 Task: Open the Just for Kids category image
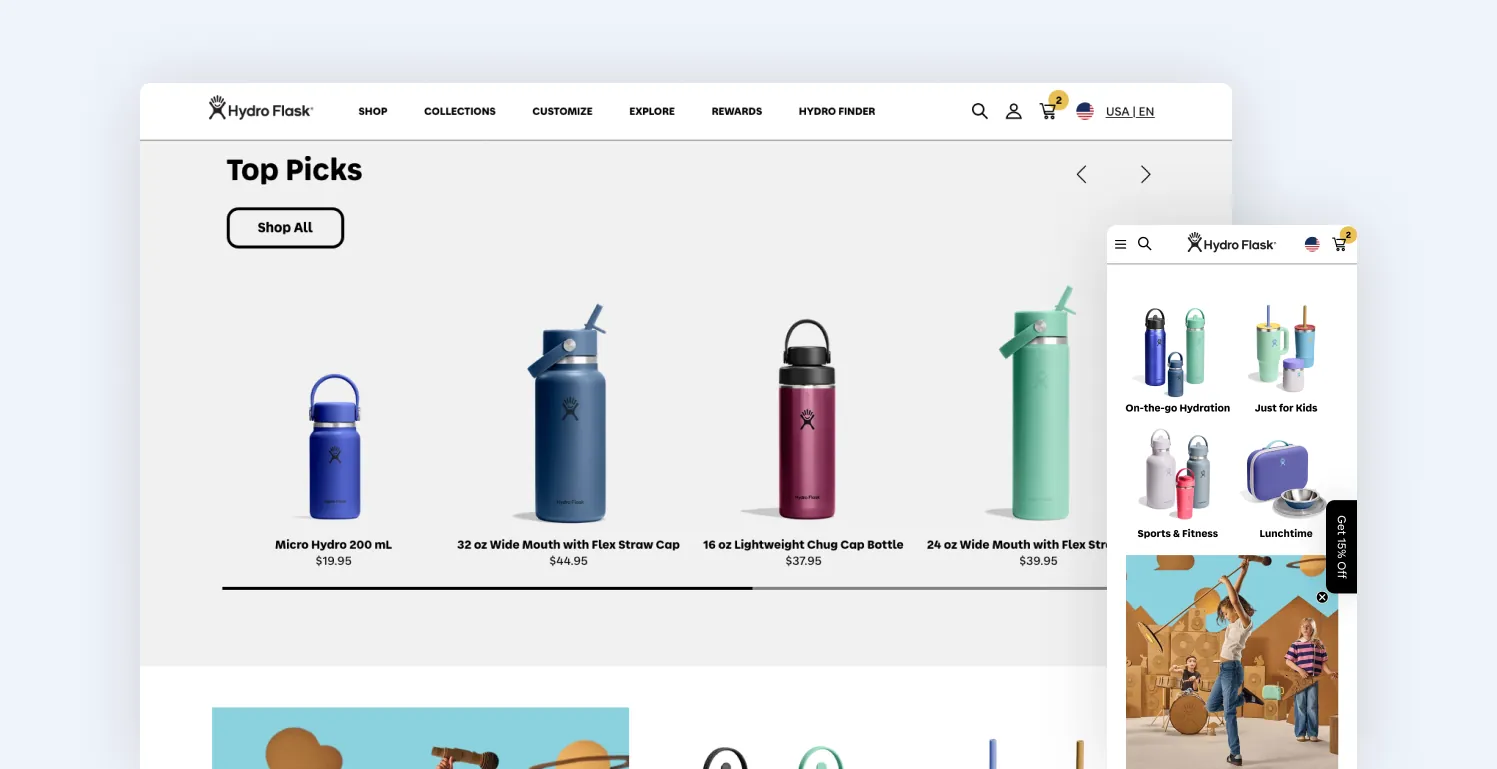pyautogui.click(x=1285, y=349)
